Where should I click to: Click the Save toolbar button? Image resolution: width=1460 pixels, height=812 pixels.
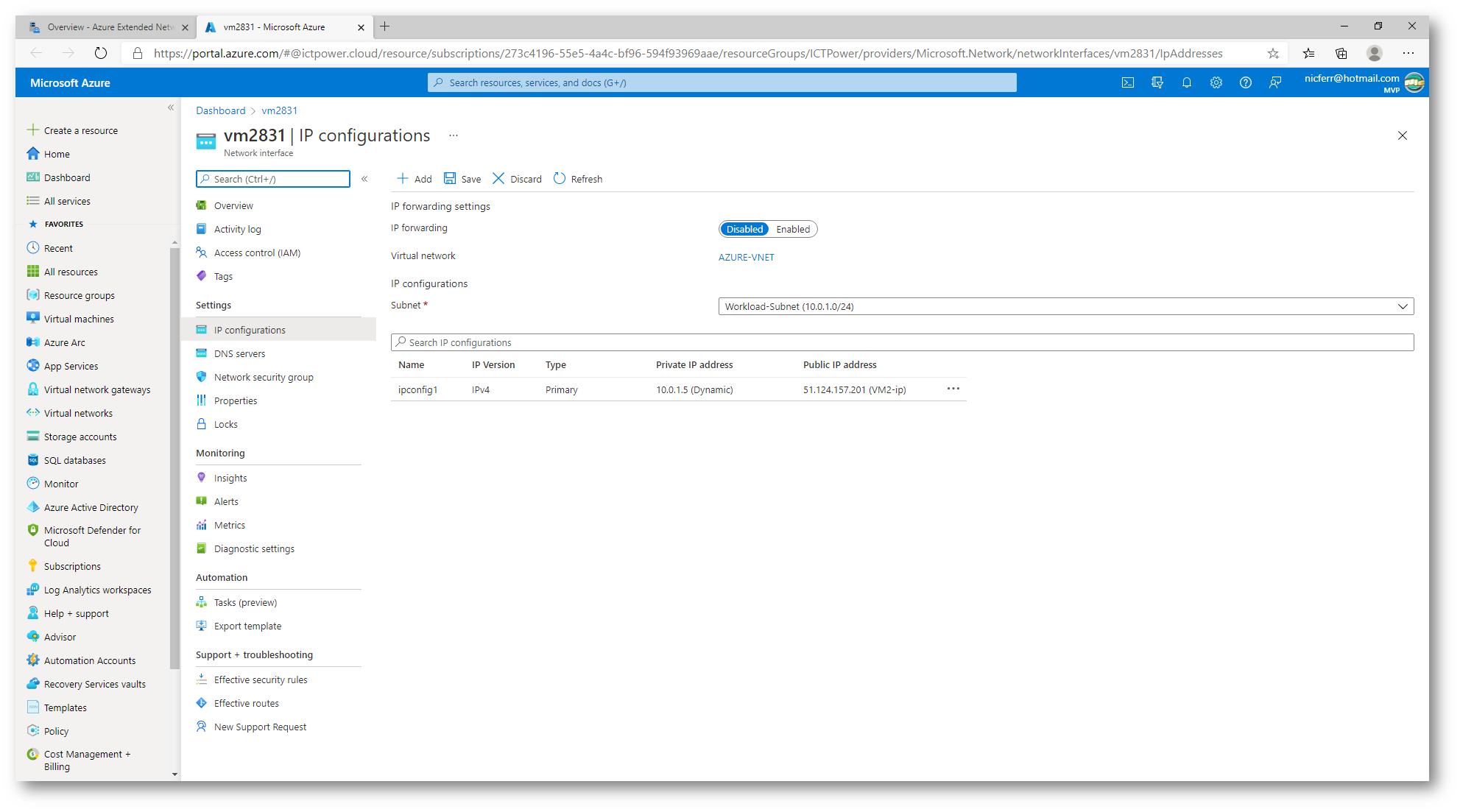462,179
